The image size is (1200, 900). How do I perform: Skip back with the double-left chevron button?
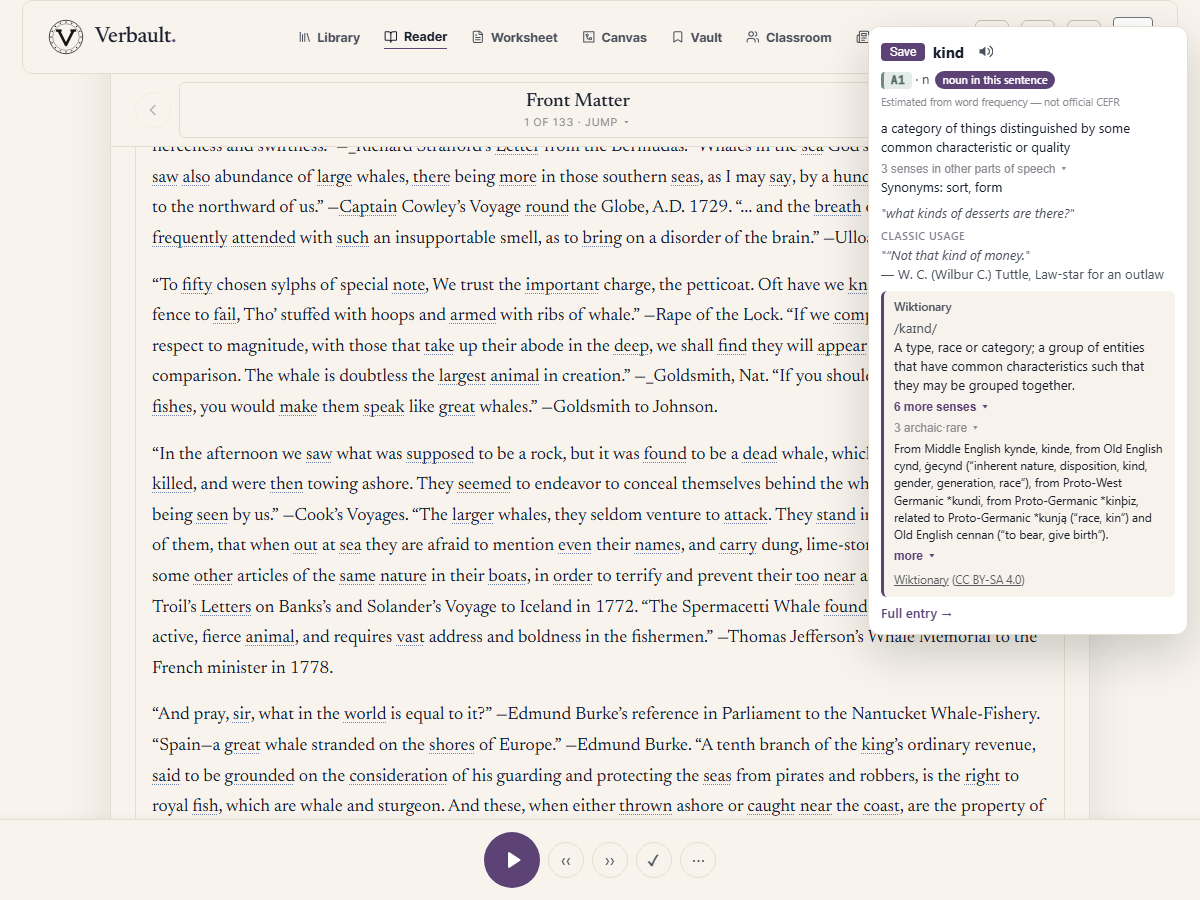(x=566, y=860)
